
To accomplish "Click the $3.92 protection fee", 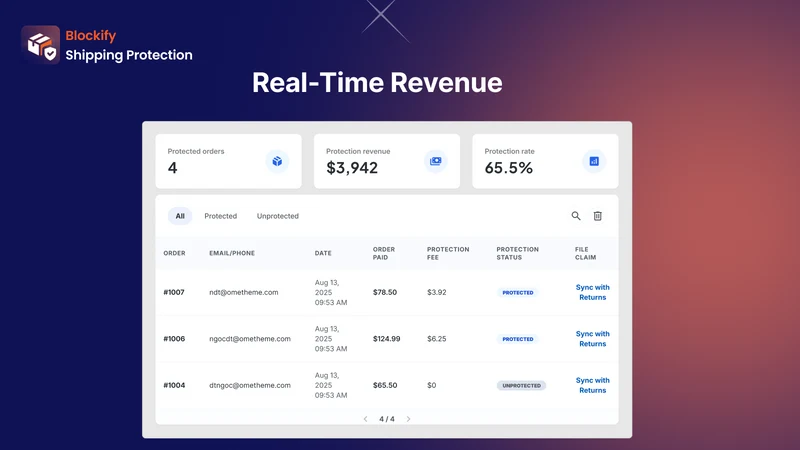I will tap(437, 292).
